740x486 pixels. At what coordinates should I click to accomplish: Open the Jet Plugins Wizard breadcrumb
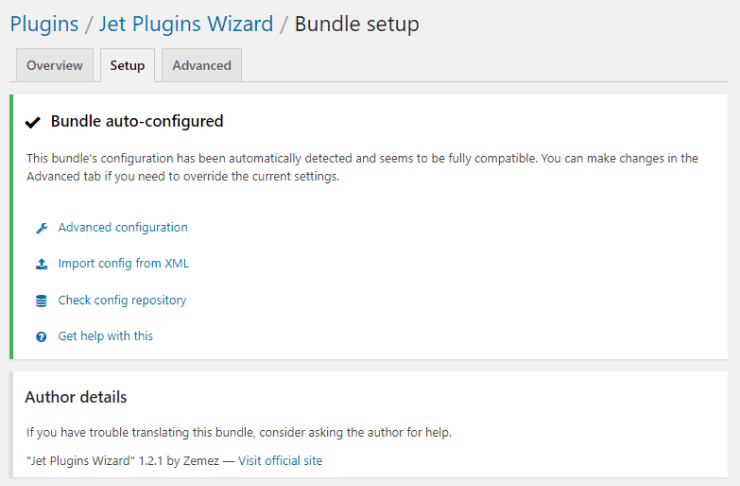186,24
